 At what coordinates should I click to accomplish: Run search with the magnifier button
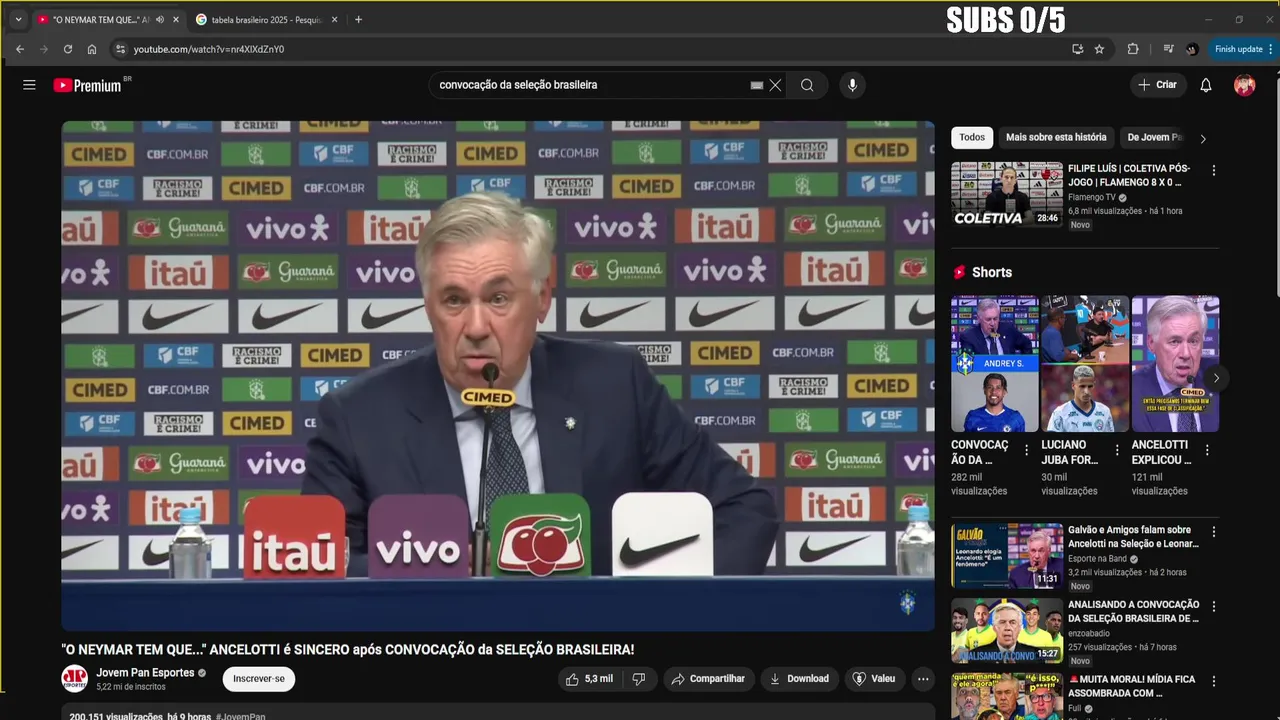(807, 85)
